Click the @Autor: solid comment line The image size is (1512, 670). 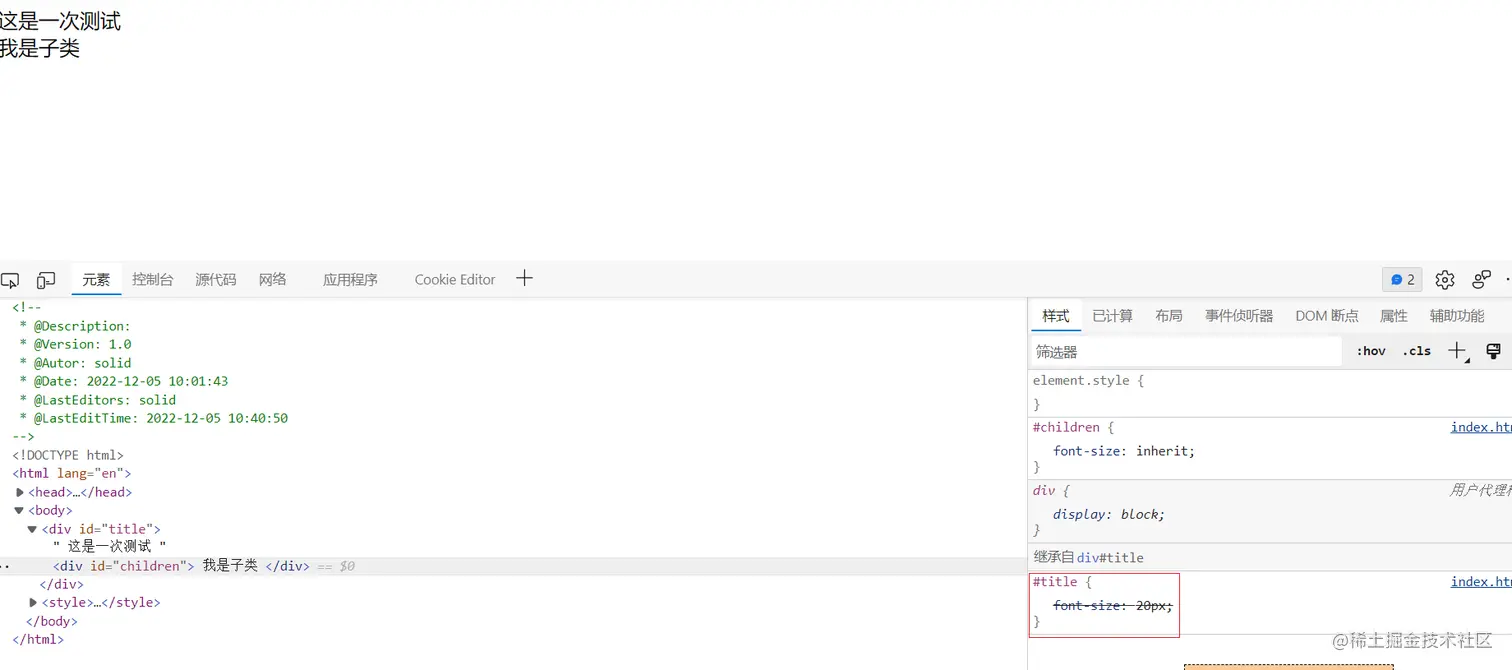tap(76, 363)
